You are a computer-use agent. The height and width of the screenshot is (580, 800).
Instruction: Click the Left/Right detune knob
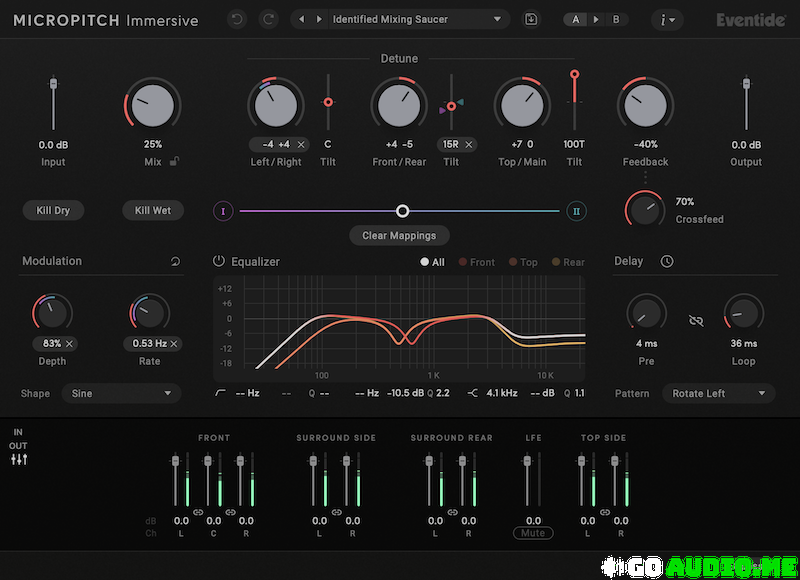click(x=276, y=105)
